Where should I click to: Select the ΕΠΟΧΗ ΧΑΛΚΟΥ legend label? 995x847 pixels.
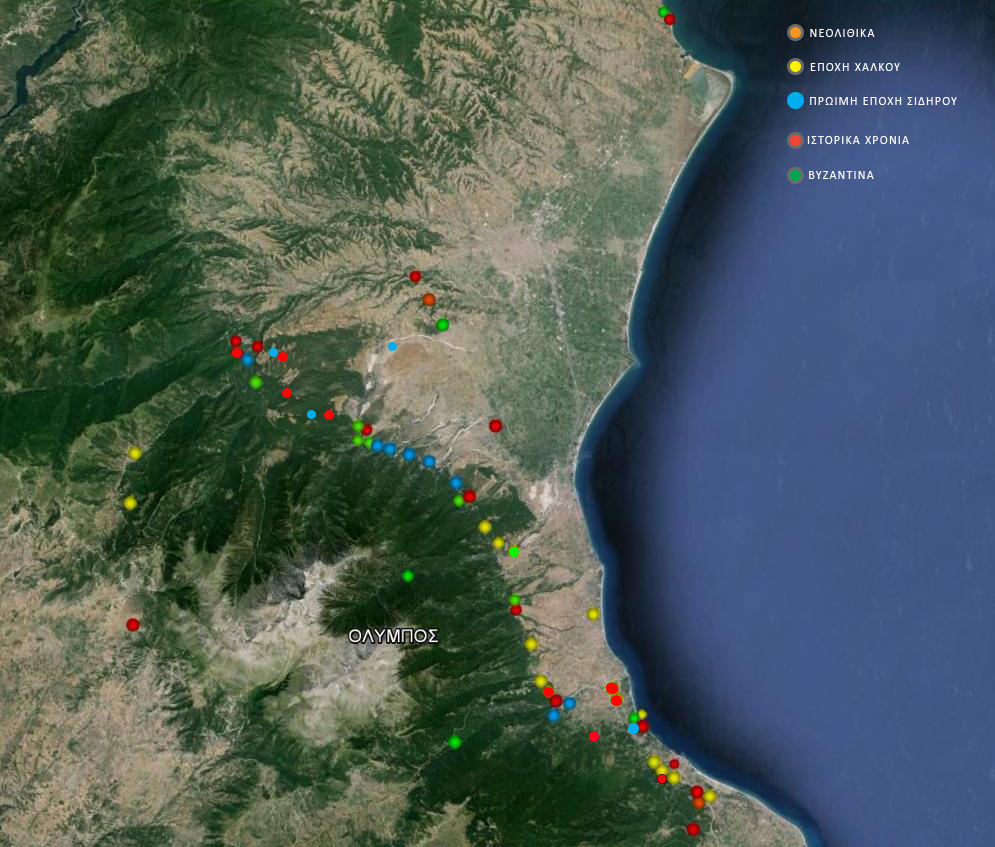pos(855,67)
